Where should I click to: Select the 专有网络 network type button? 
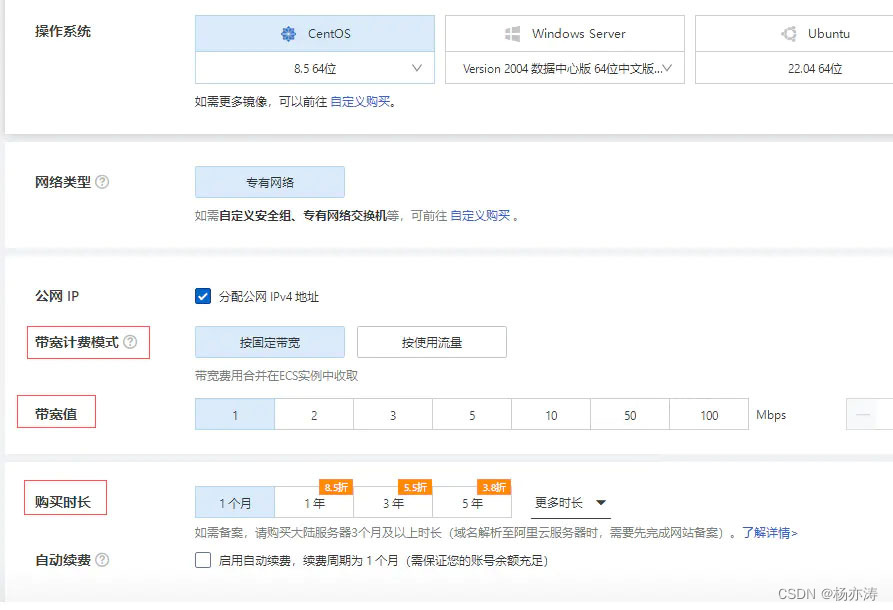click(270, 182)
